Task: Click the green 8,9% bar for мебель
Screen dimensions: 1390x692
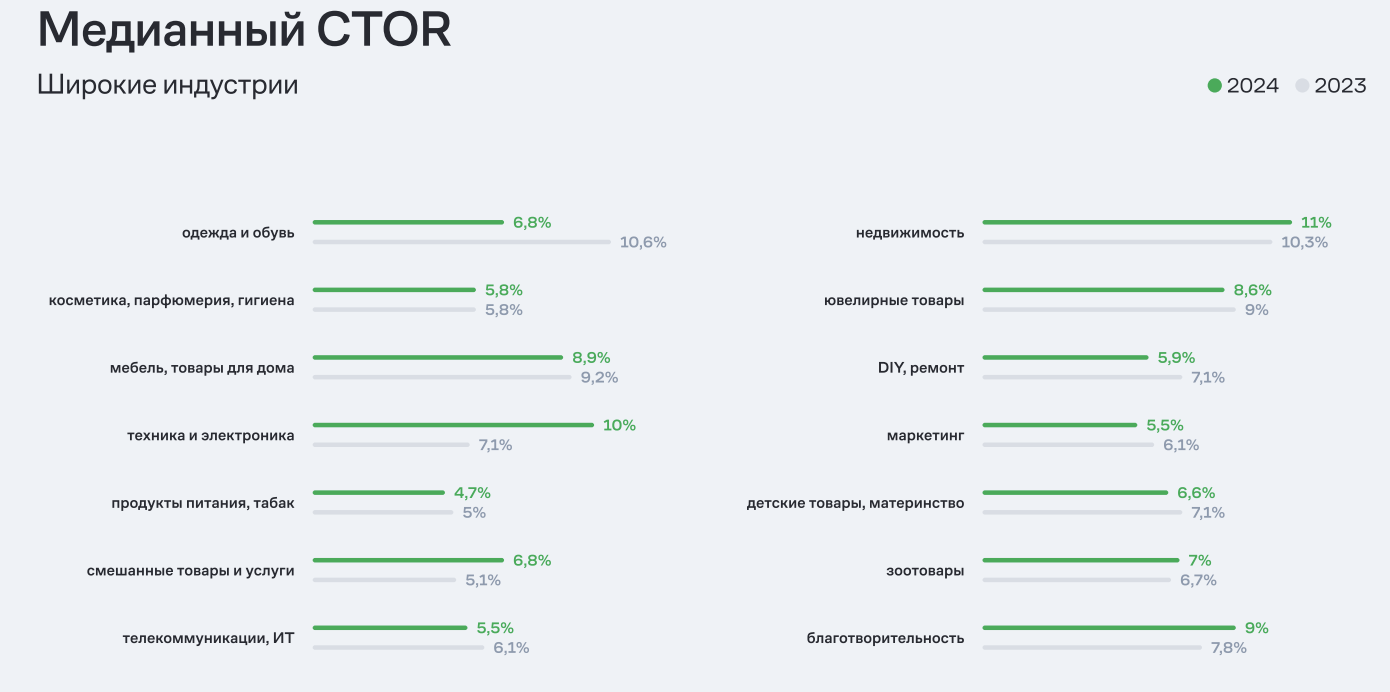Action: click(x=438, y=357)
